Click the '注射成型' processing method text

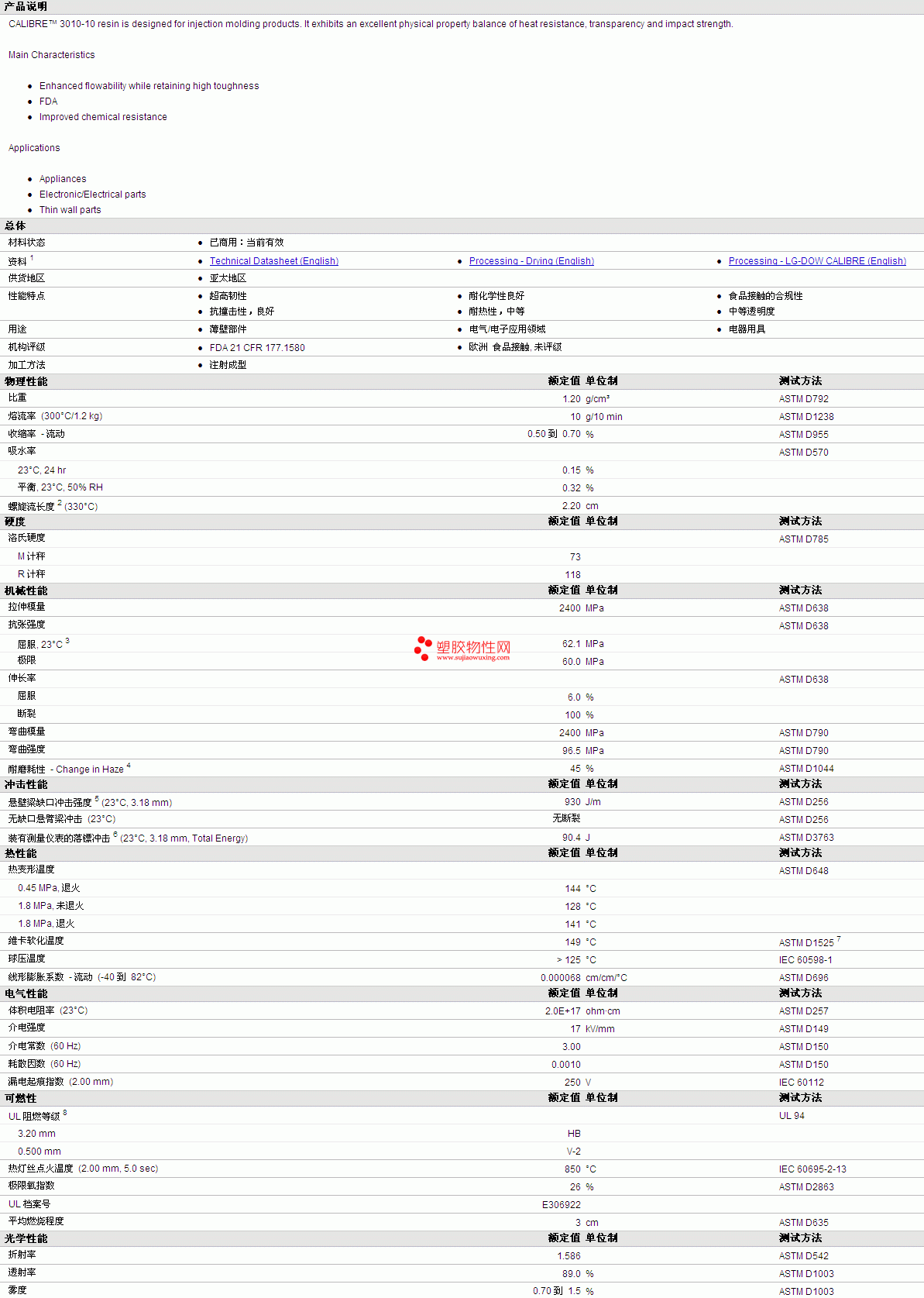pos(228,365)
